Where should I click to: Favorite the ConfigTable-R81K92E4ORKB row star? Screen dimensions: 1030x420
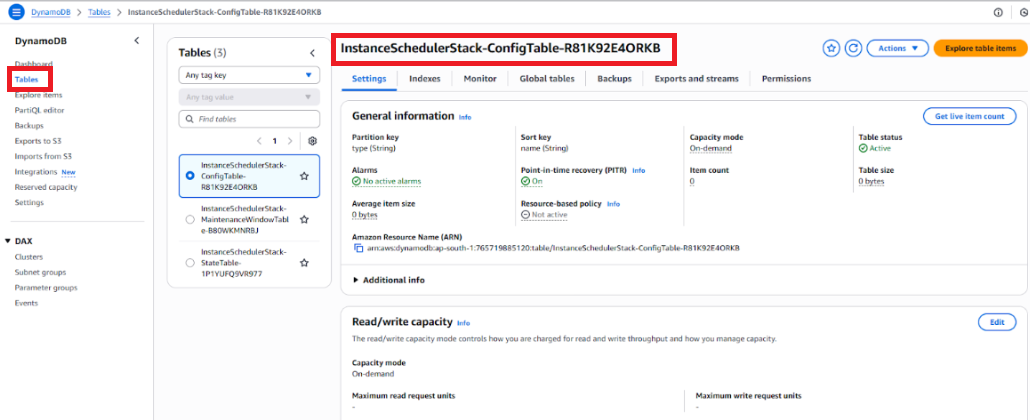click(x=304, y=176)
